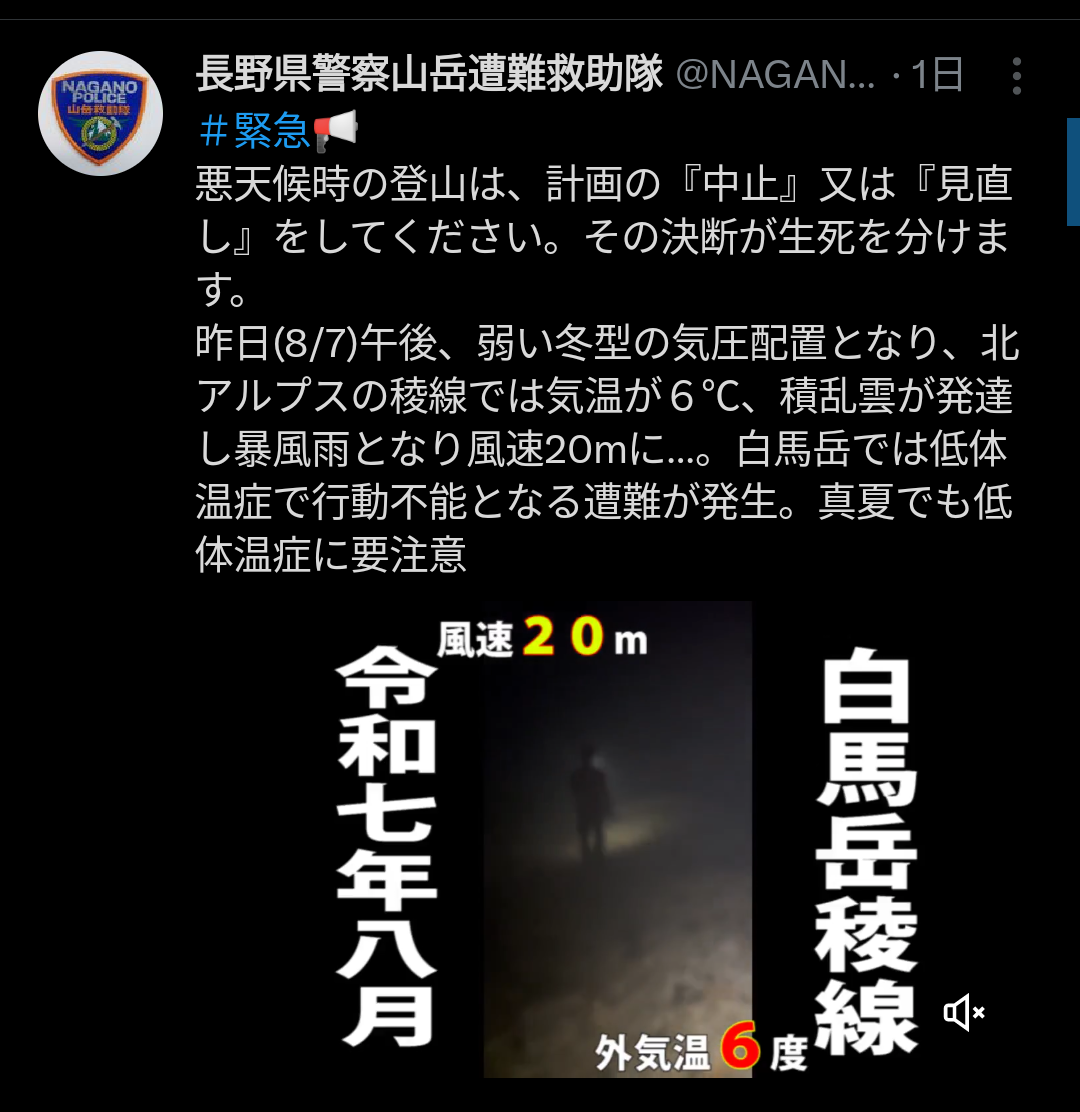This screenshot has width=1080, height=1112.
Task: Open the #緊急 hashtag link
Action: click(254, 131)
